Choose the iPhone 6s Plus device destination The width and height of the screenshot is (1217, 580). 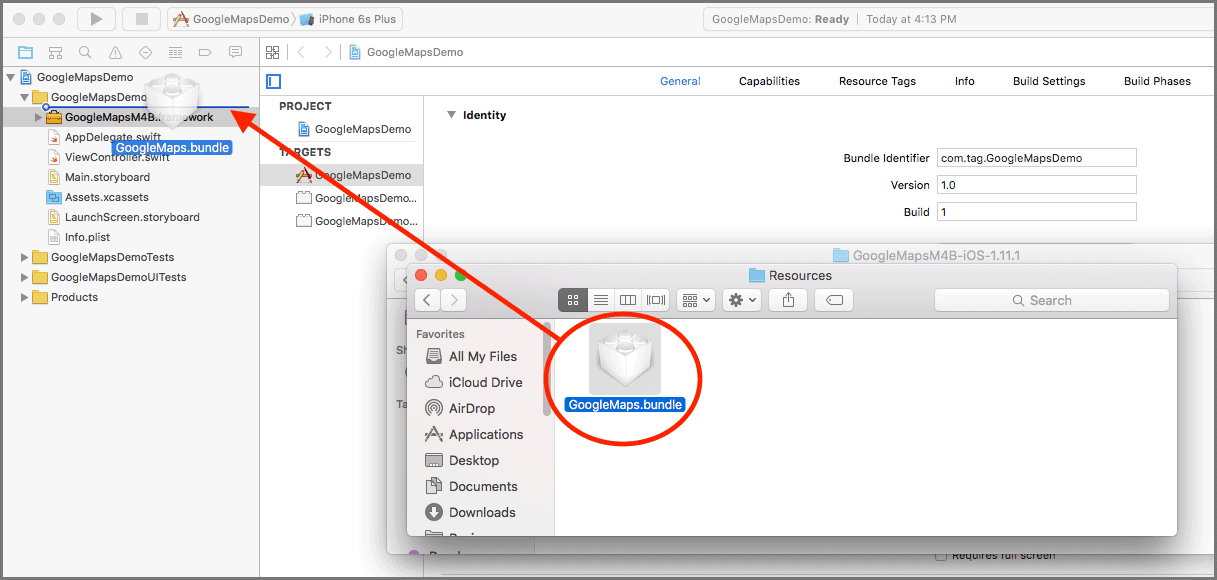347,19
